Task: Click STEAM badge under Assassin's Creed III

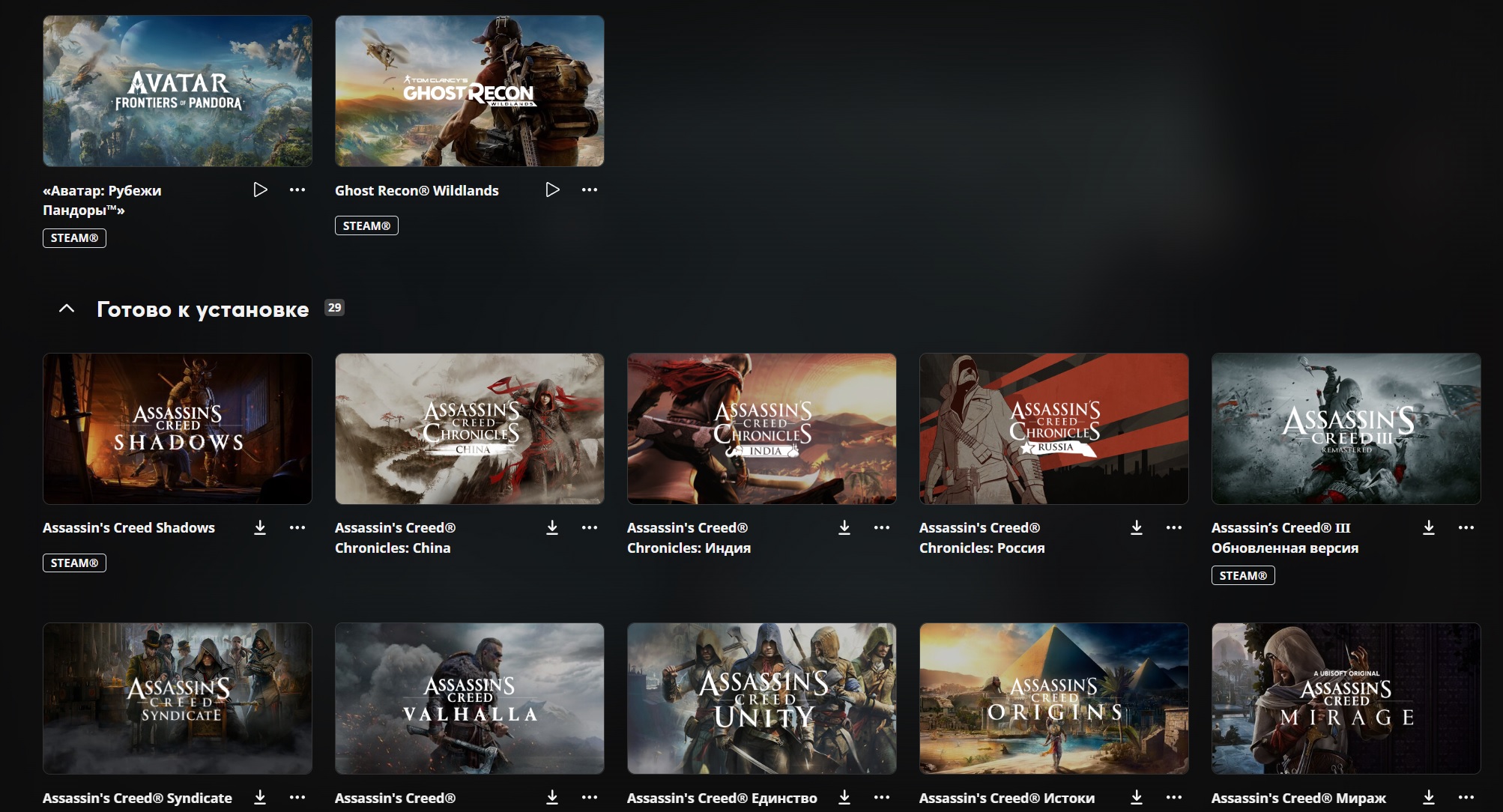Action: (1243, 576)
